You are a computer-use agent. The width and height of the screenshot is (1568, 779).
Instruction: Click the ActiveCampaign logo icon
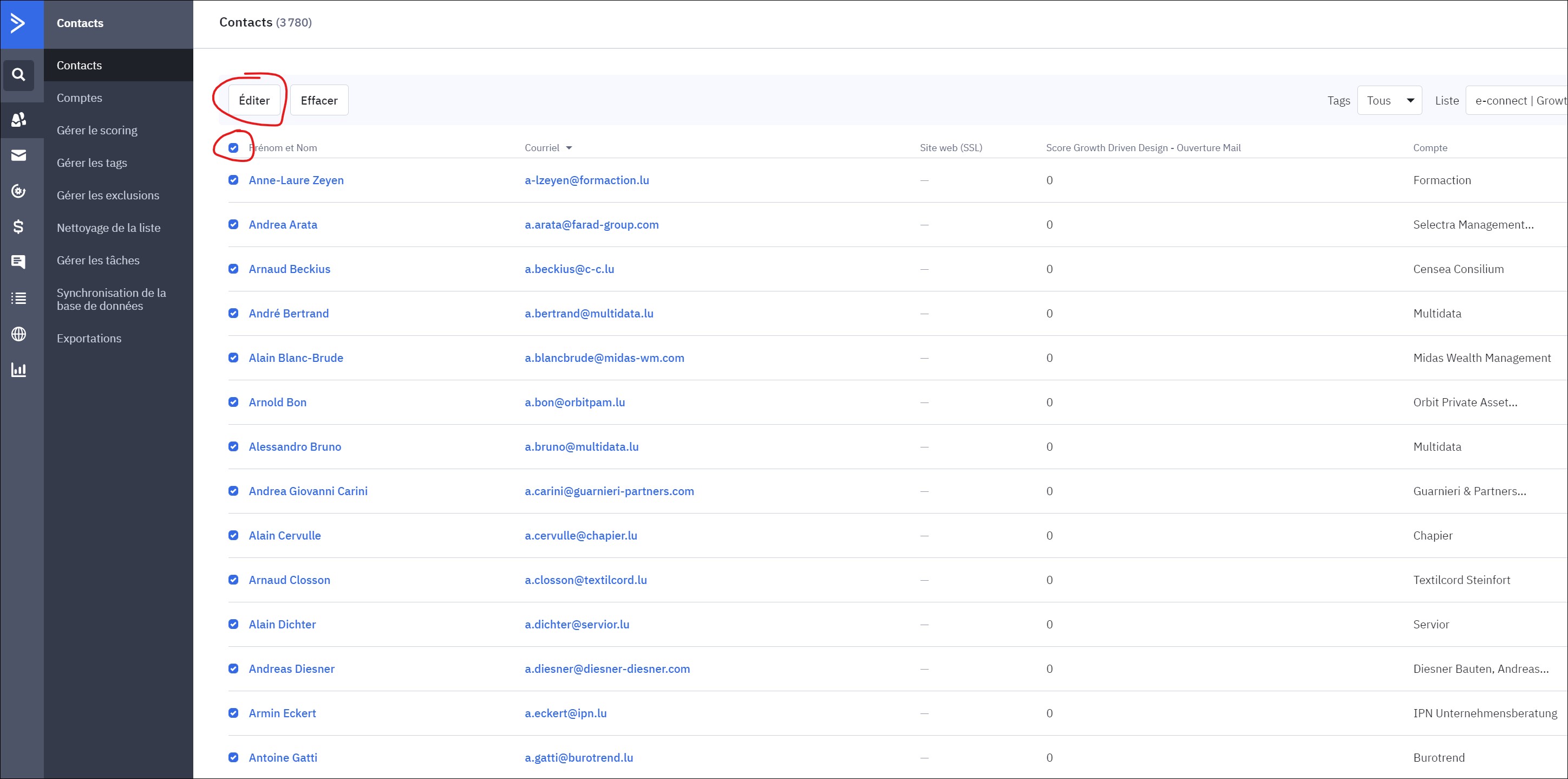(18, 23)
